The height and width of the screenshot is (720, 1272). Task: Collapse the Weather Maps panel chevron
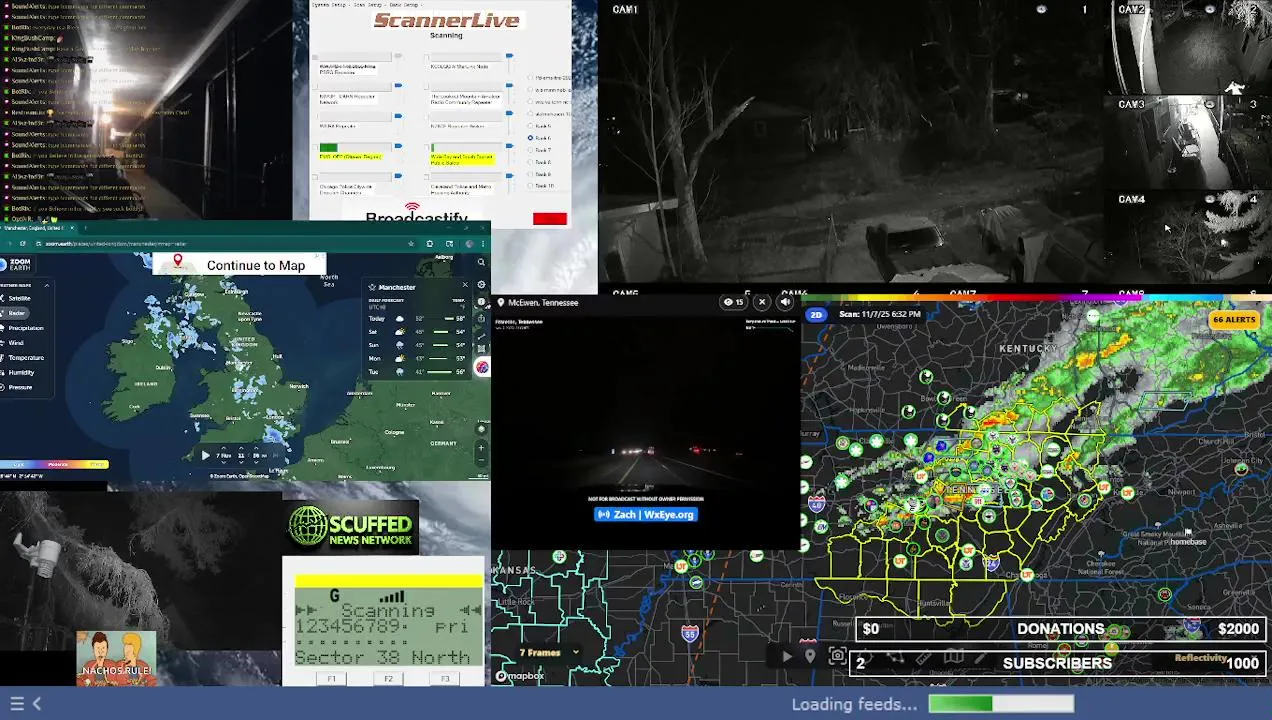46,285
